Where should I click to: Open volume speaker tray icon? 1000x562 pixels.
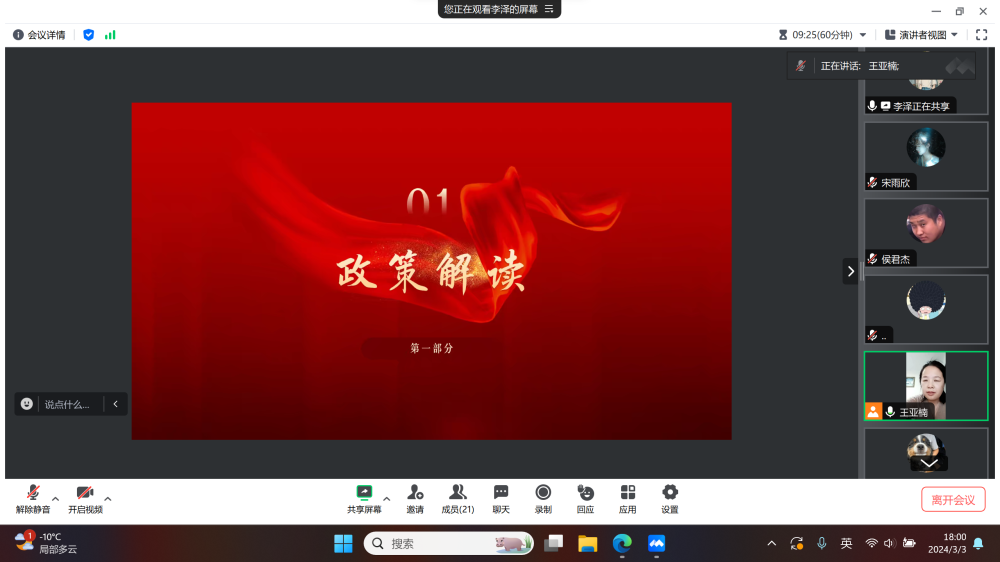[x=889, y=544]
